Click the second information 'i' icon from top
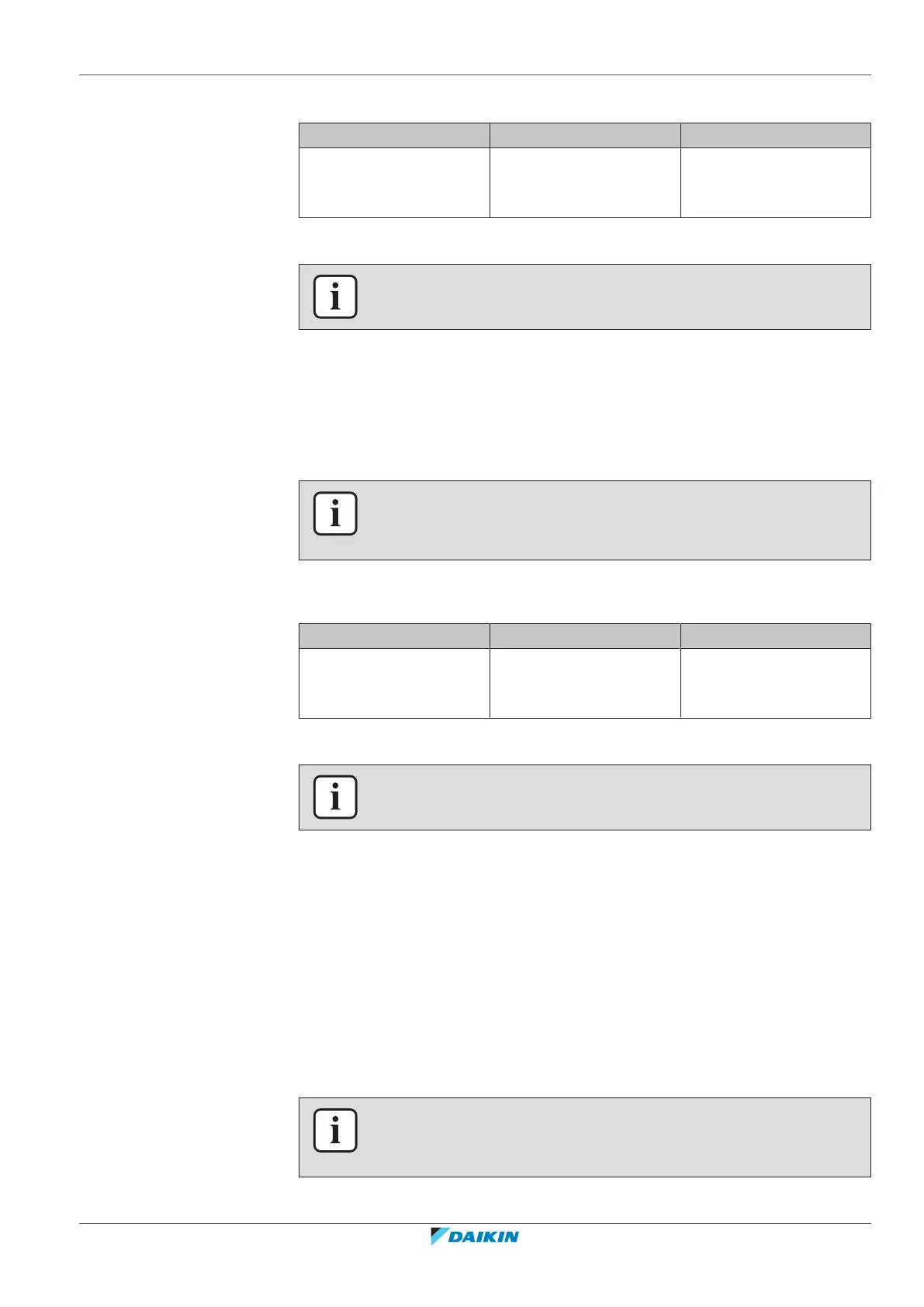The width and height of the screenshot is (924, 1307). pyautogui.click(x=335, y=513)
